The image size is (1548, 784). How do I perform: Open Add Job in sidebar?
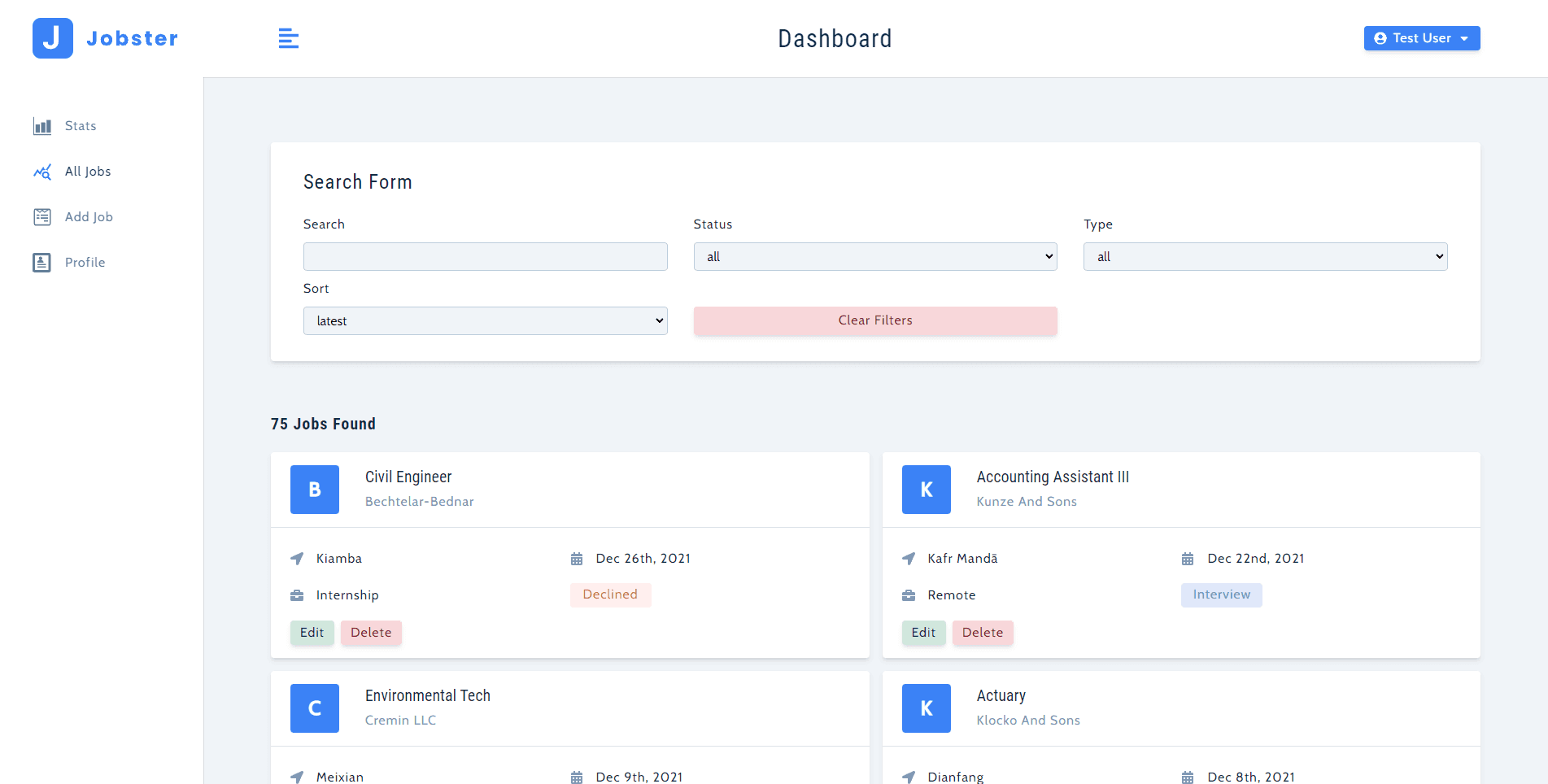point(89,217)
